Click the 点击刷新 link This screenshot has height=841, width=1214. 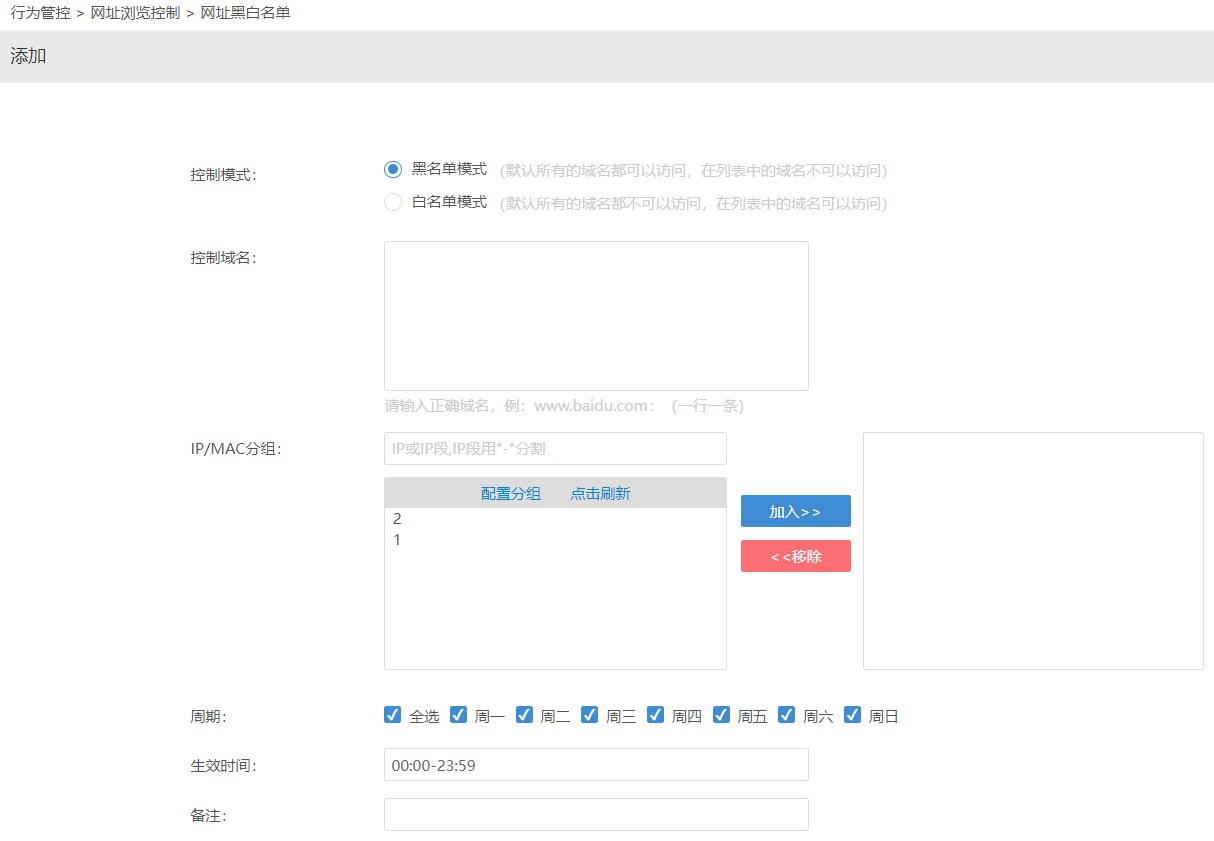point(600,493)
